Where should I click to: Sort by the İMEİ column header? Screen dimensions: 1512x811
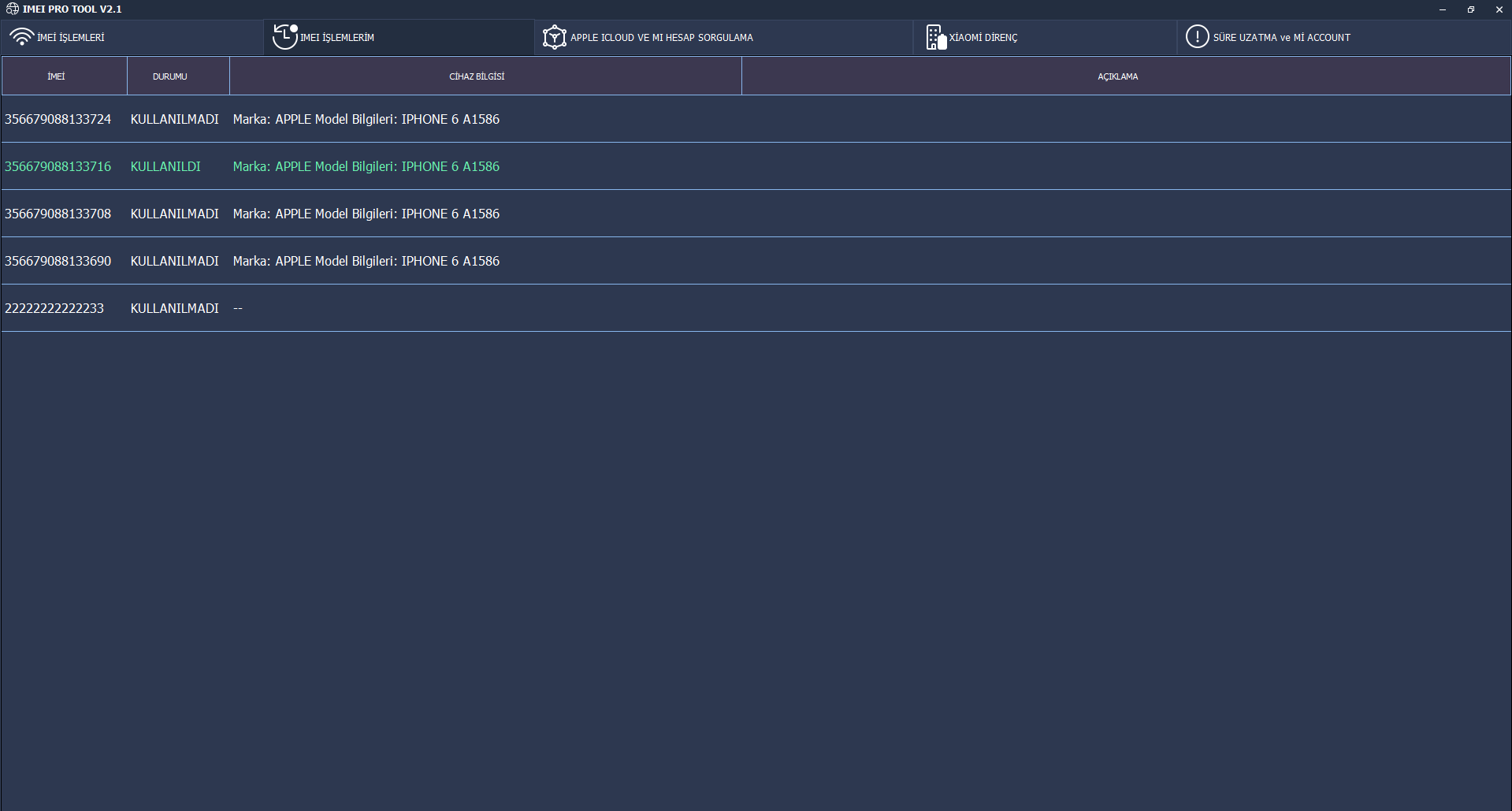pos(65,76)
